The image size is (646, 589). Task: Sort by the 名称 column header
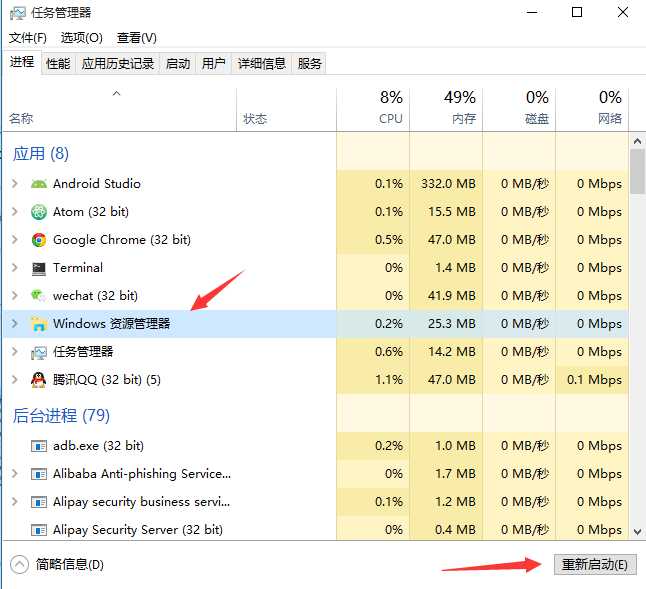(x=119, y=110)
